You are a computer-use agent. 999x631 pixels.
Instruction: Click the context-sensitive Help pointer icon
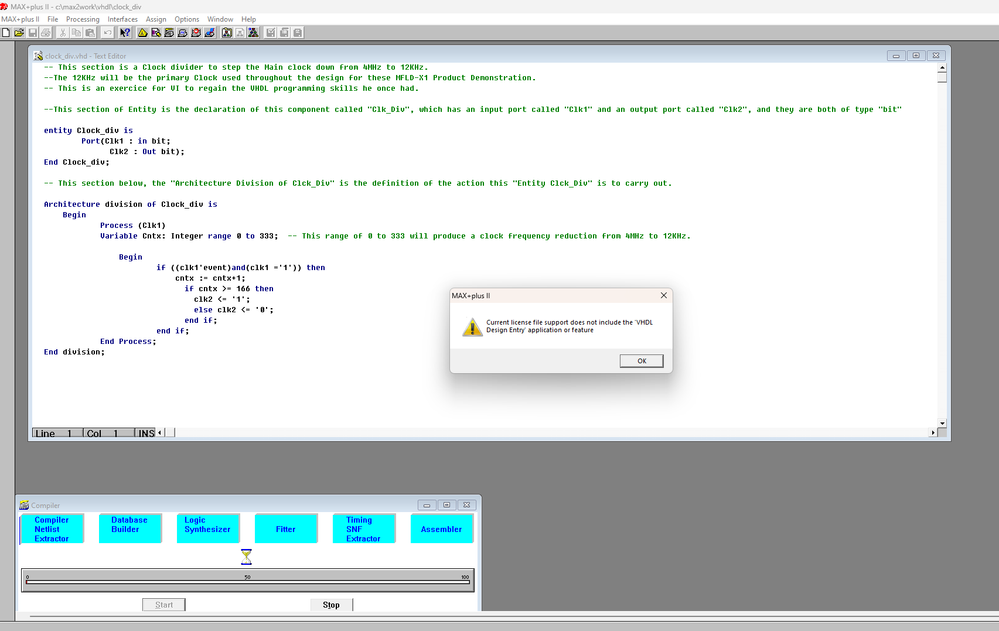pos(125,32)
